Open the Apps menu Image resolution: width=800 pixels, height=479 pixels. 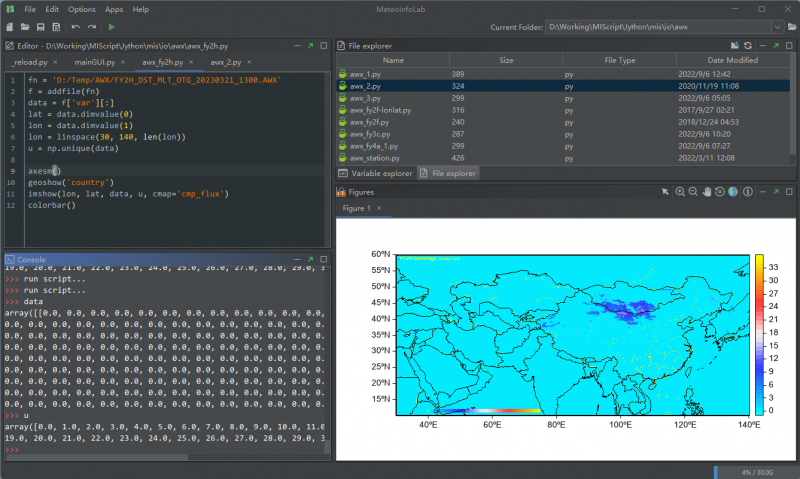pos(114,9)
